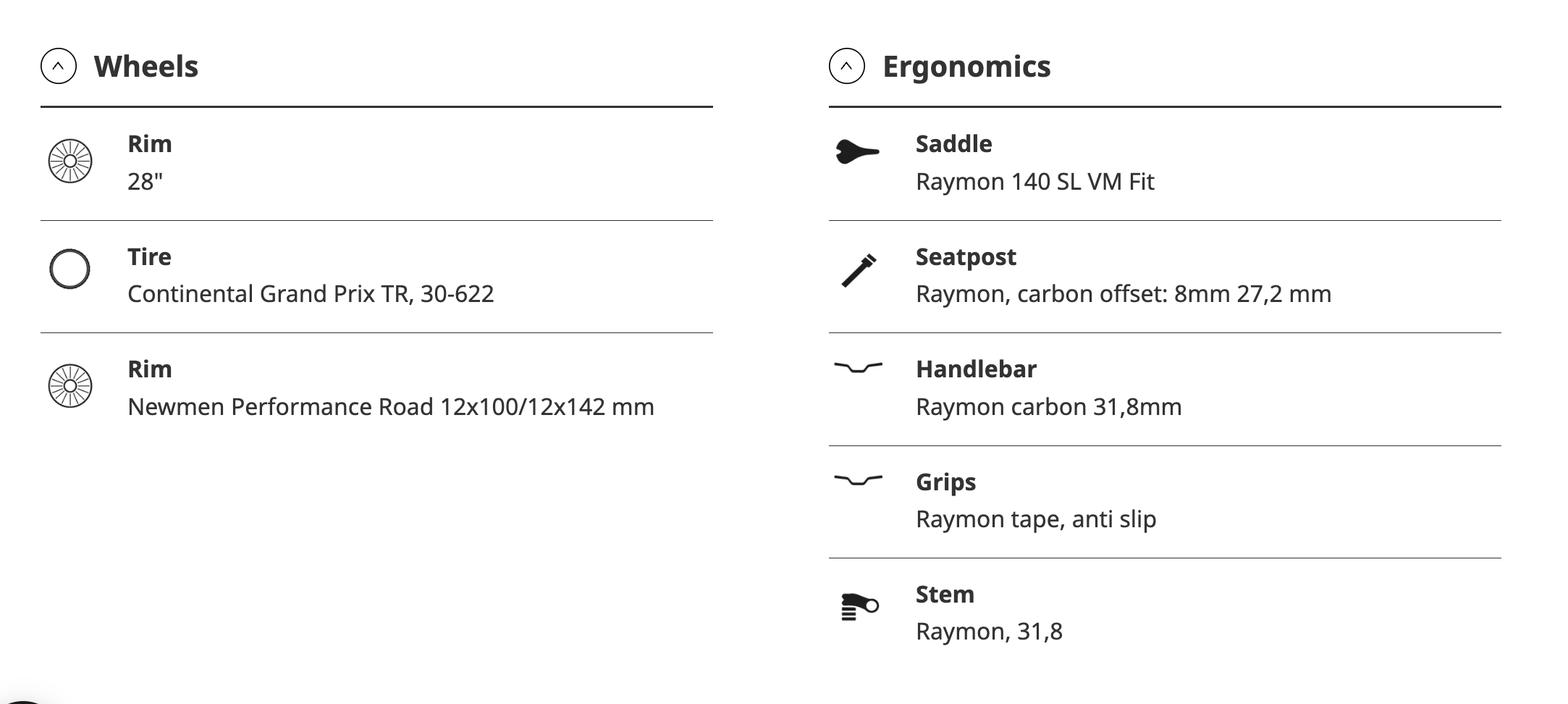Click the wheel icon beside 28" rim
Viewport: 1568px width, 704px height.
coord(70,161)
